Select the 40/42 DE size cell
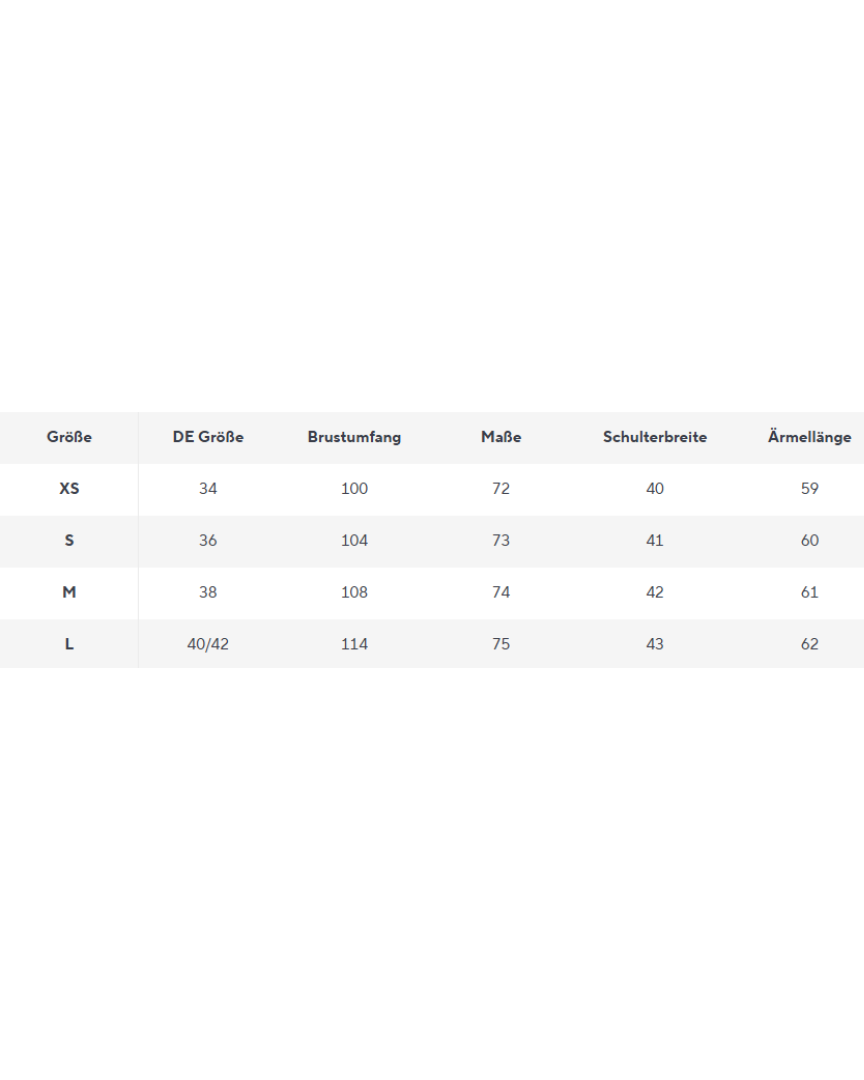This screenshot has width=864, height=1080. tap(208, 645)
